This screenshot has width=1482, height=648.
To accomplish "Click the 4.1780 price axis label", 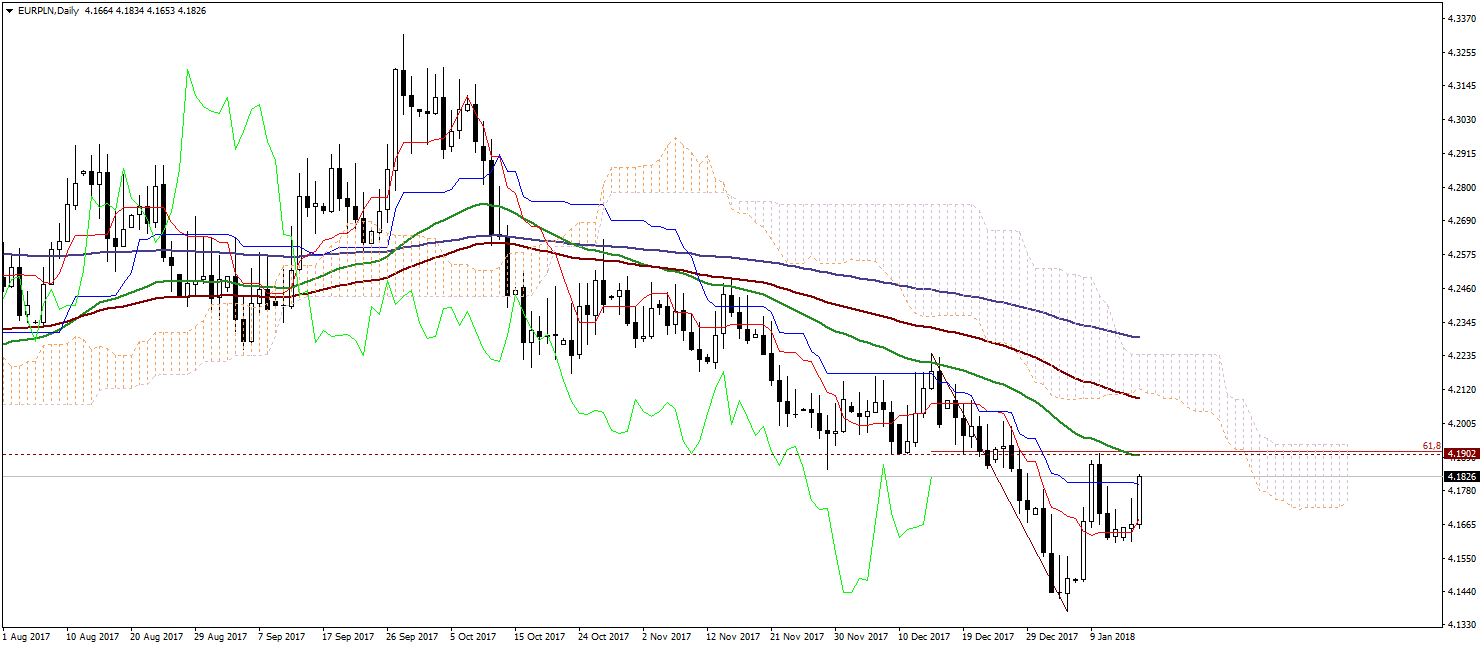I will click(1461, 490).
